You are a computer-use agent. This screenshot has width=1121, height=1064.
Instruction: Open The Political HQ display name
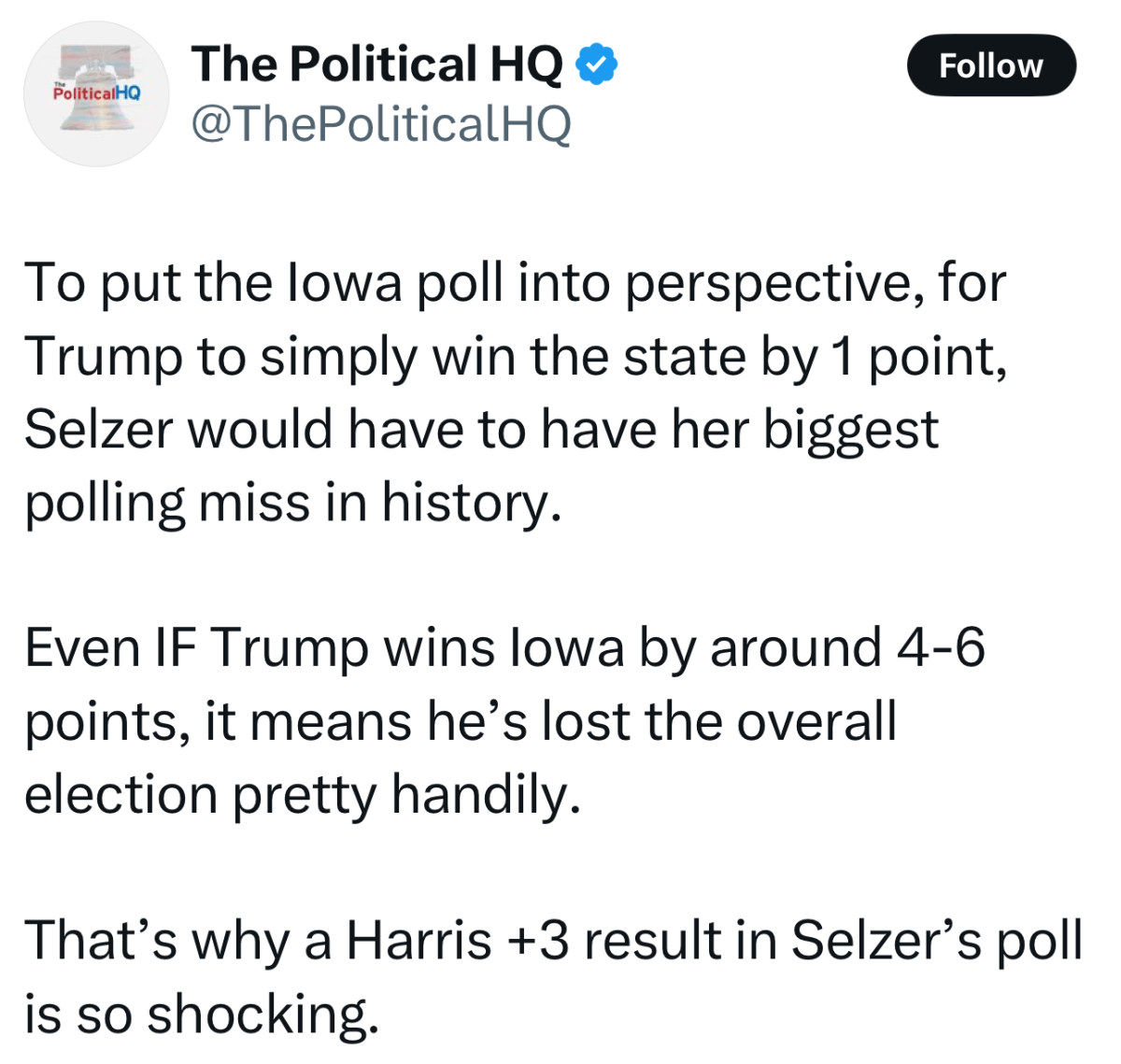377,64
